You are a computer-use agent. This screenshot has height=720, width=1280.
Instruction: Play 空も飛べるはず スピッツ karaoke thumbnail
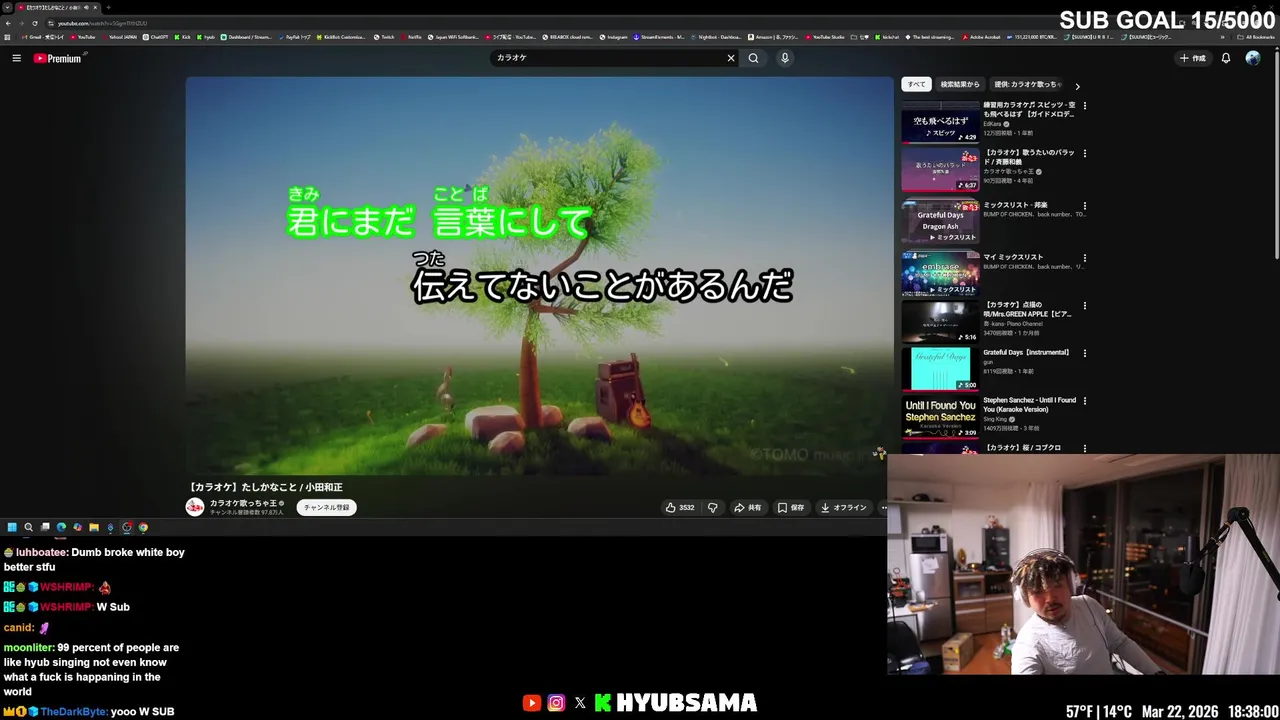pyautogui.click(x=940, y=121)
